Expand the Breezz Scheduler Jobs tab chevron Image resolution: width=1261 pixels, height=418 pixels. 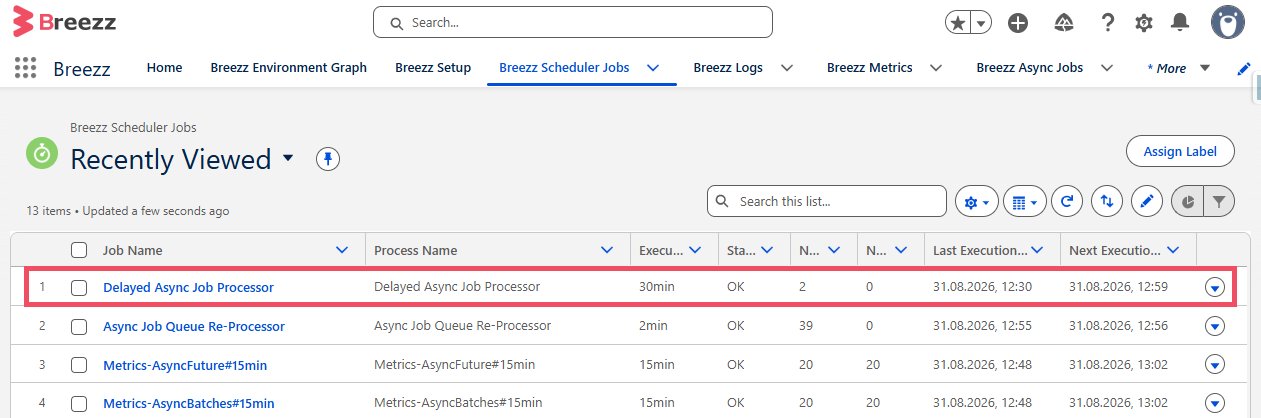pos(653,68)
